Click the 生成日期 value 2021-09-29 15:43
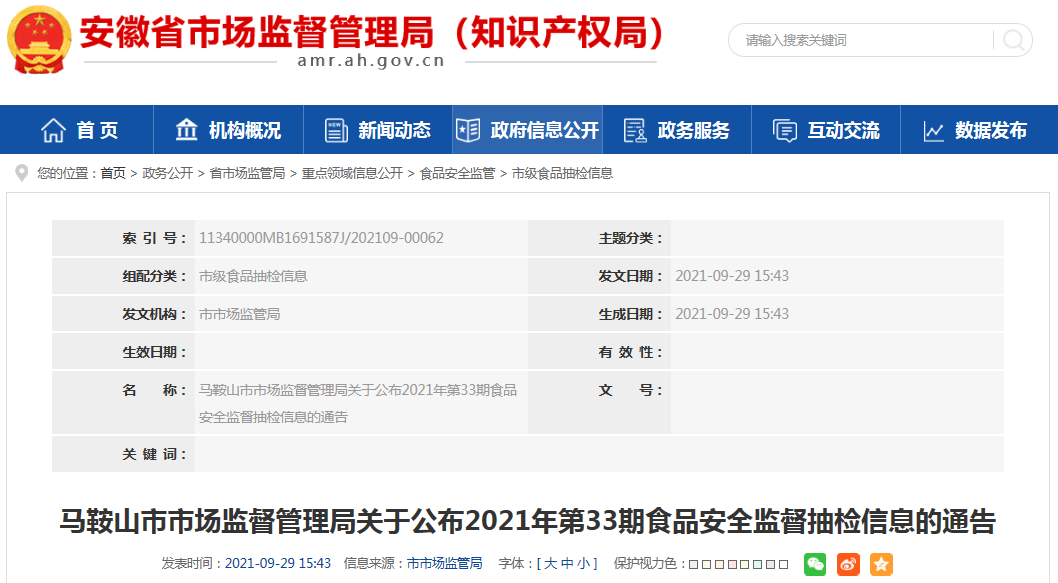This screenshot has height=583, width=1058. point(732,314)
